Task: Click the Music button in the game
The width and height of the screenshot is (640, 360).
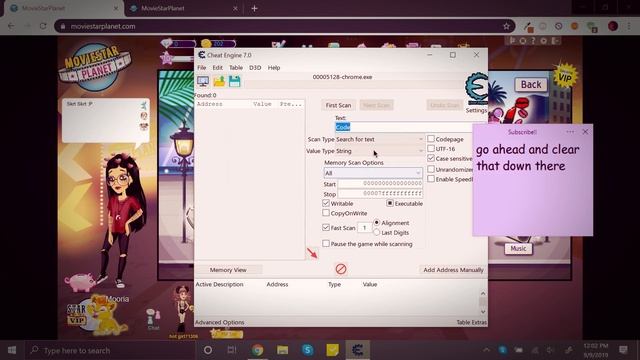Action: coord(518,249)
